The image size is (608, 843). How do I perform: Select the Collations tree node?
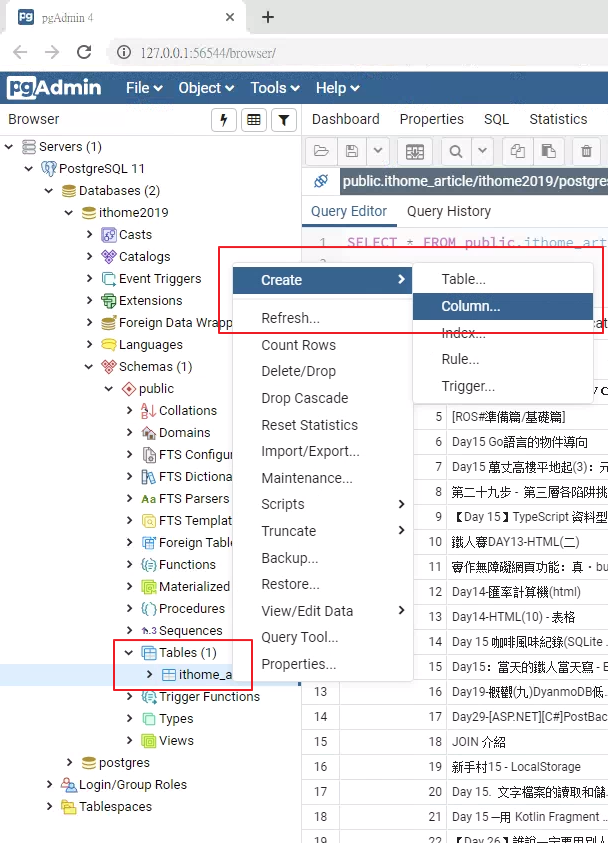tap(188, 411)
